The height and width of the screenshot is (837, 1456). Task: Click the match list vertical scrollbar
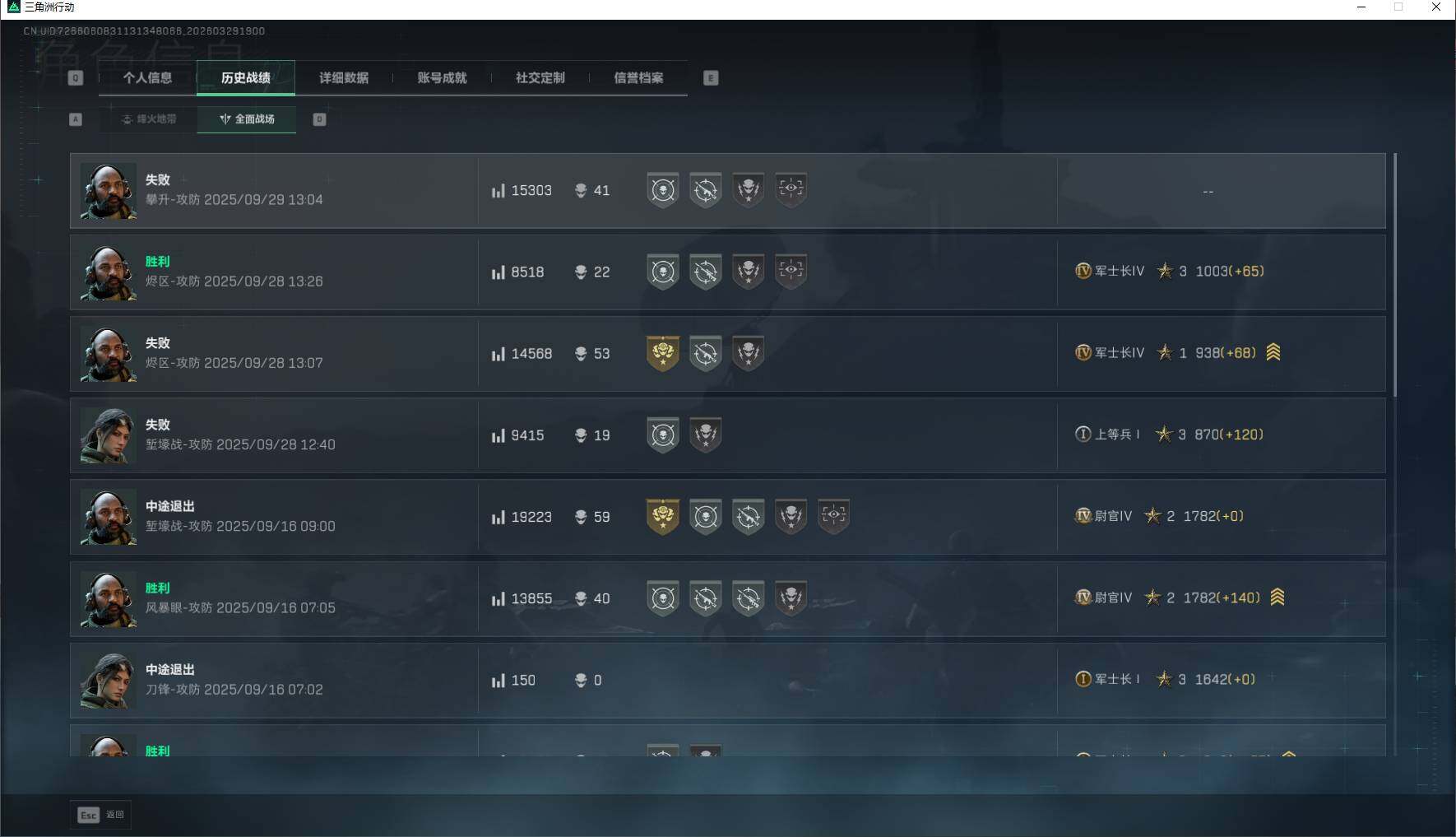[x=1395, y=273]
